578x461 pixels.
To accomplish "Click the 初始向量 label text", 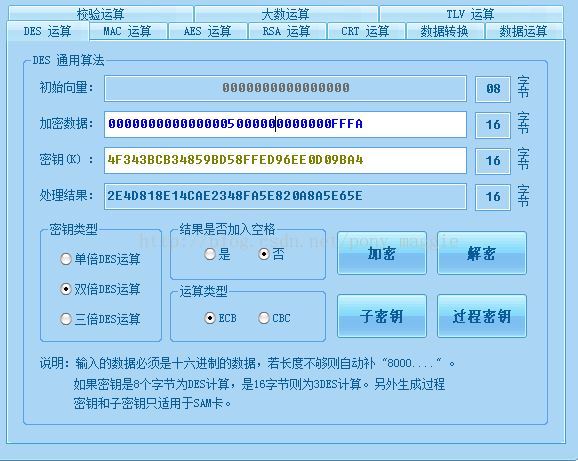I will [66, 88].
